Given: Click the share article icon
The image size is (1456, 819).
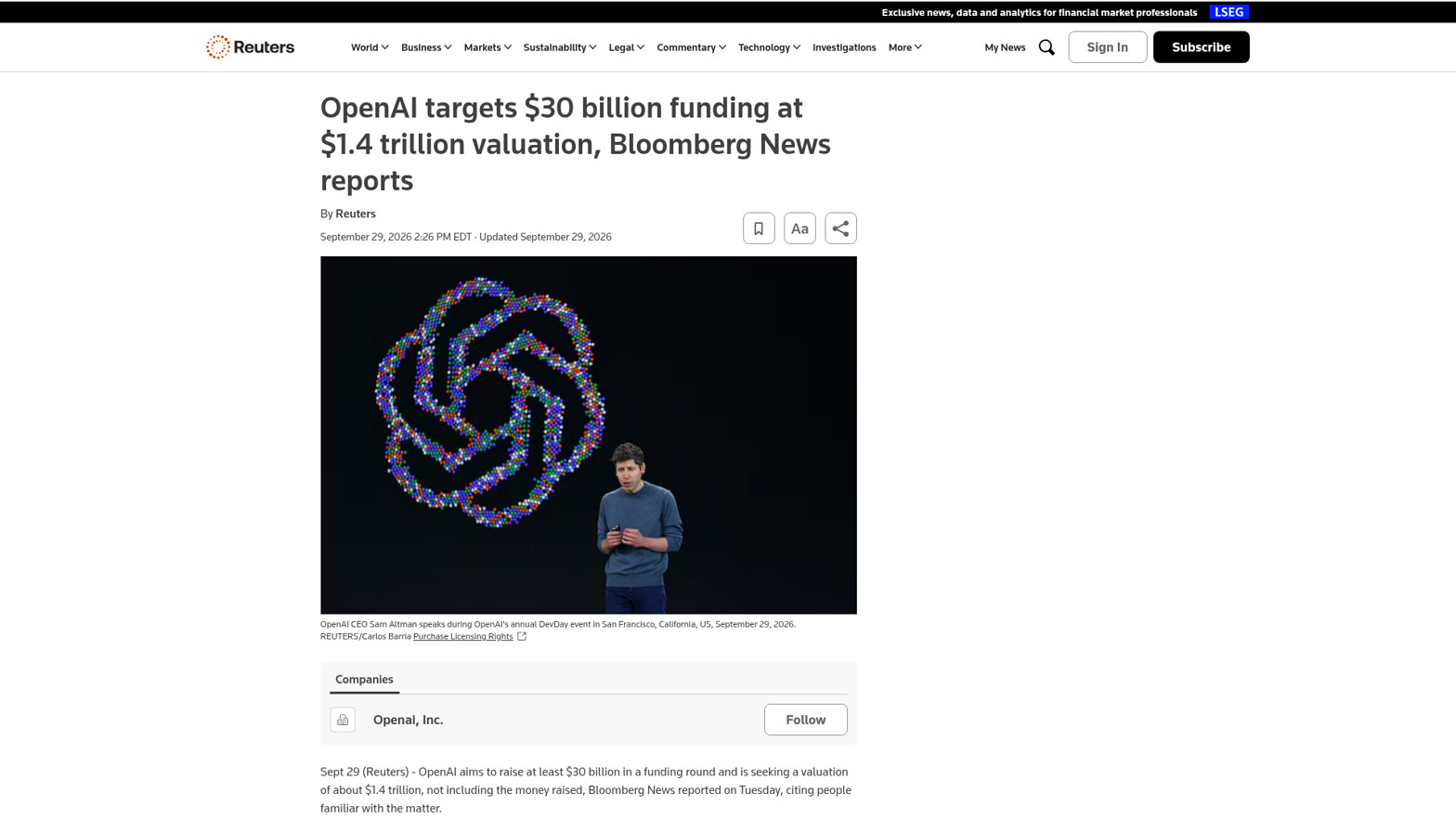Looking at the screenshot, I should point(840,228).
